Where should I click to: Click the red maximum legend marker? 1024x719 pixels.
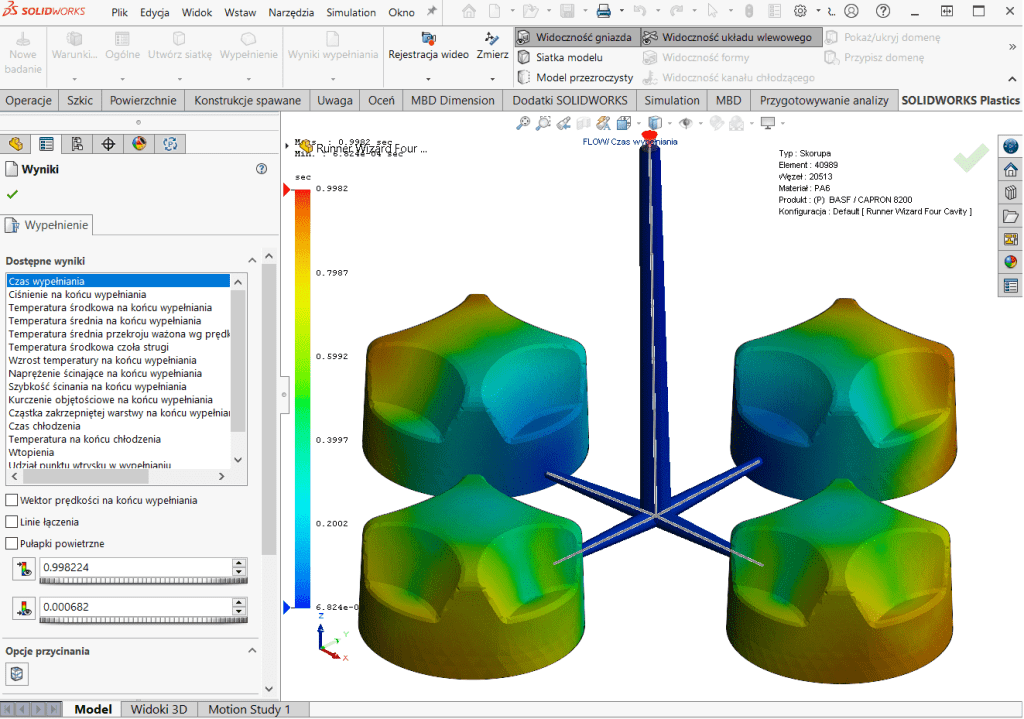[287, 189]
